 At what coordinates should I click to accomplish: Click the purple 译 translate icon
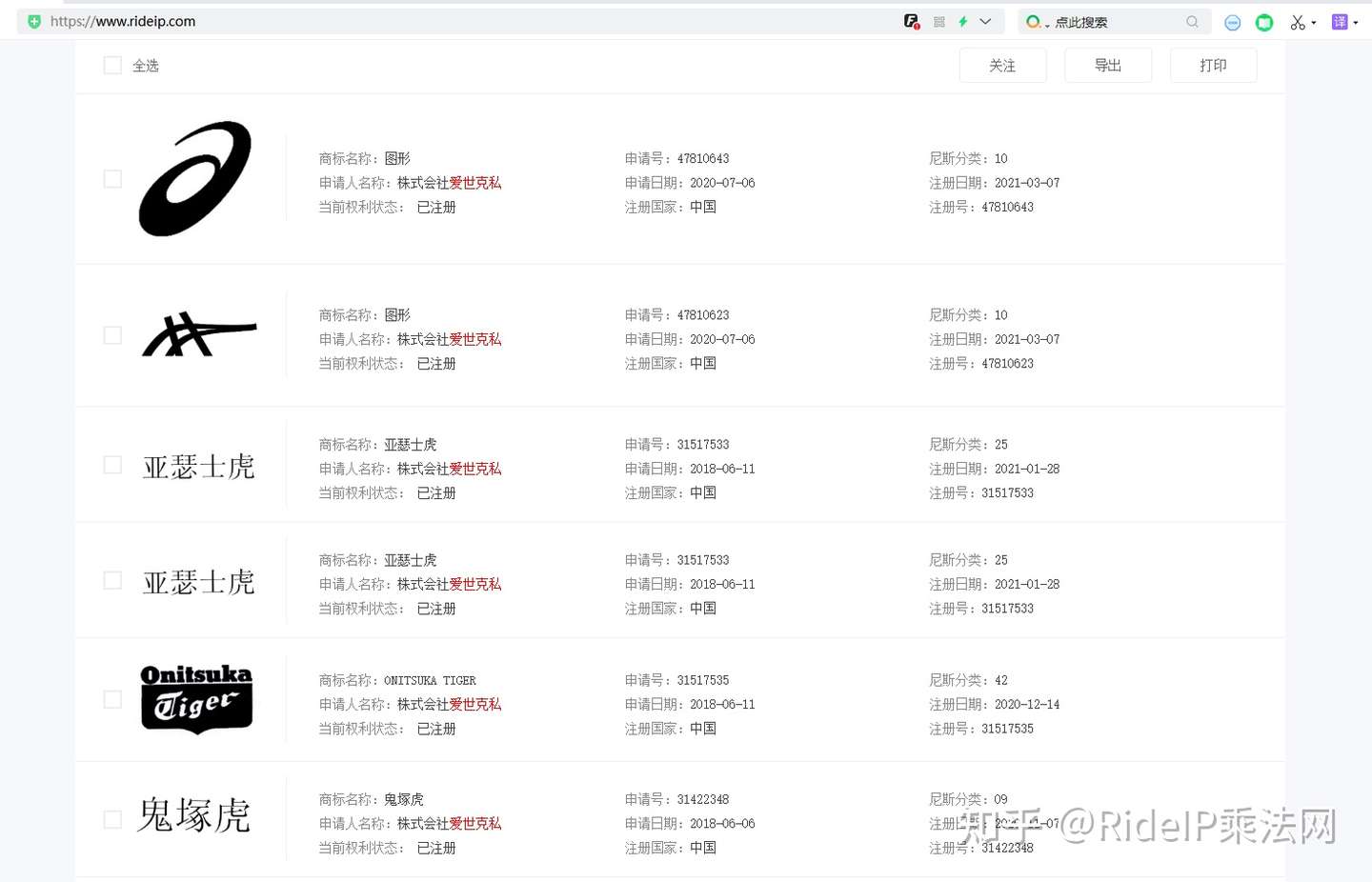tap(1340, 22)
